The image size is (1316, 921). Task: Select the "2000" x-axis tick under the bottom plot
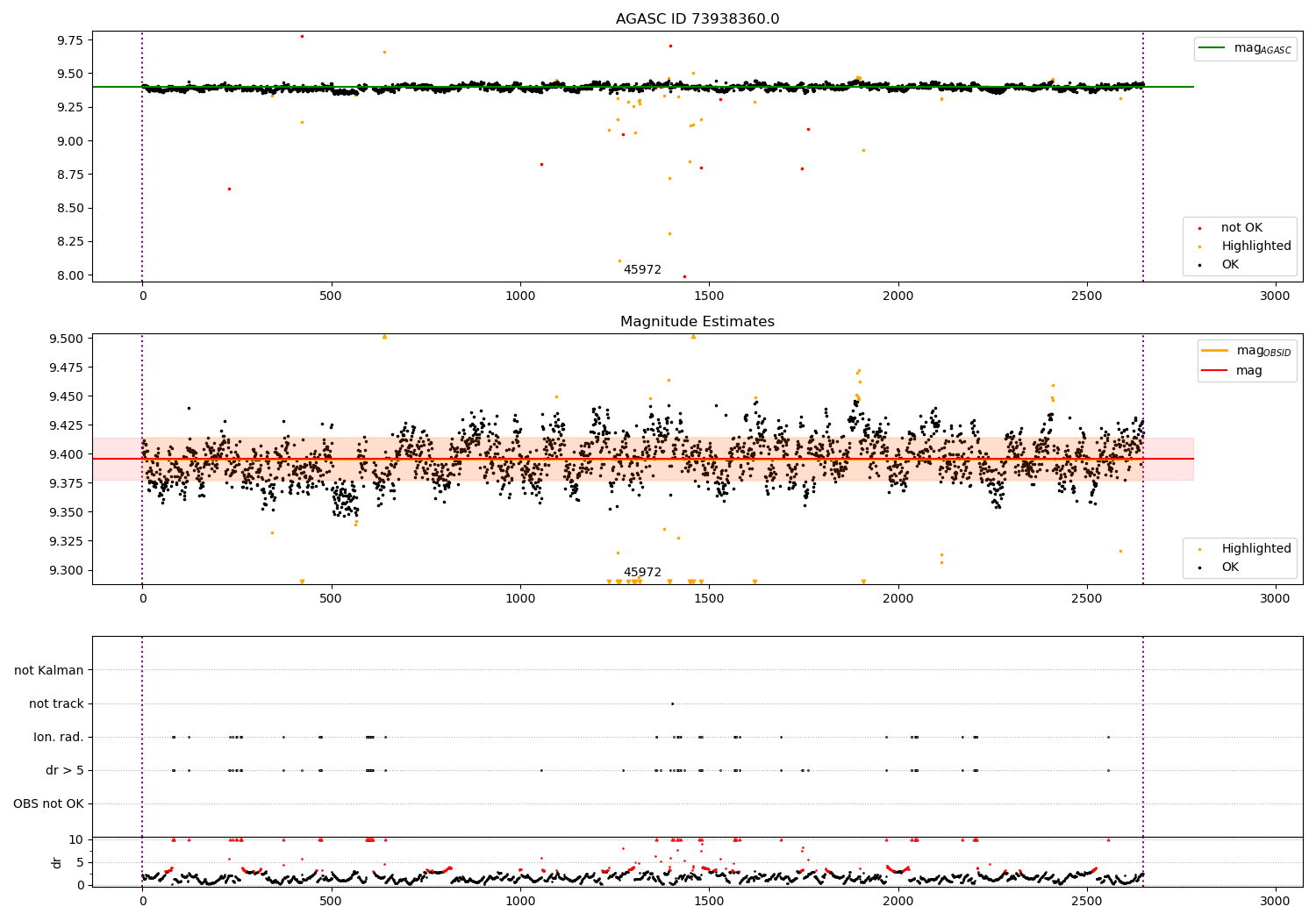[x=898, y=902]
